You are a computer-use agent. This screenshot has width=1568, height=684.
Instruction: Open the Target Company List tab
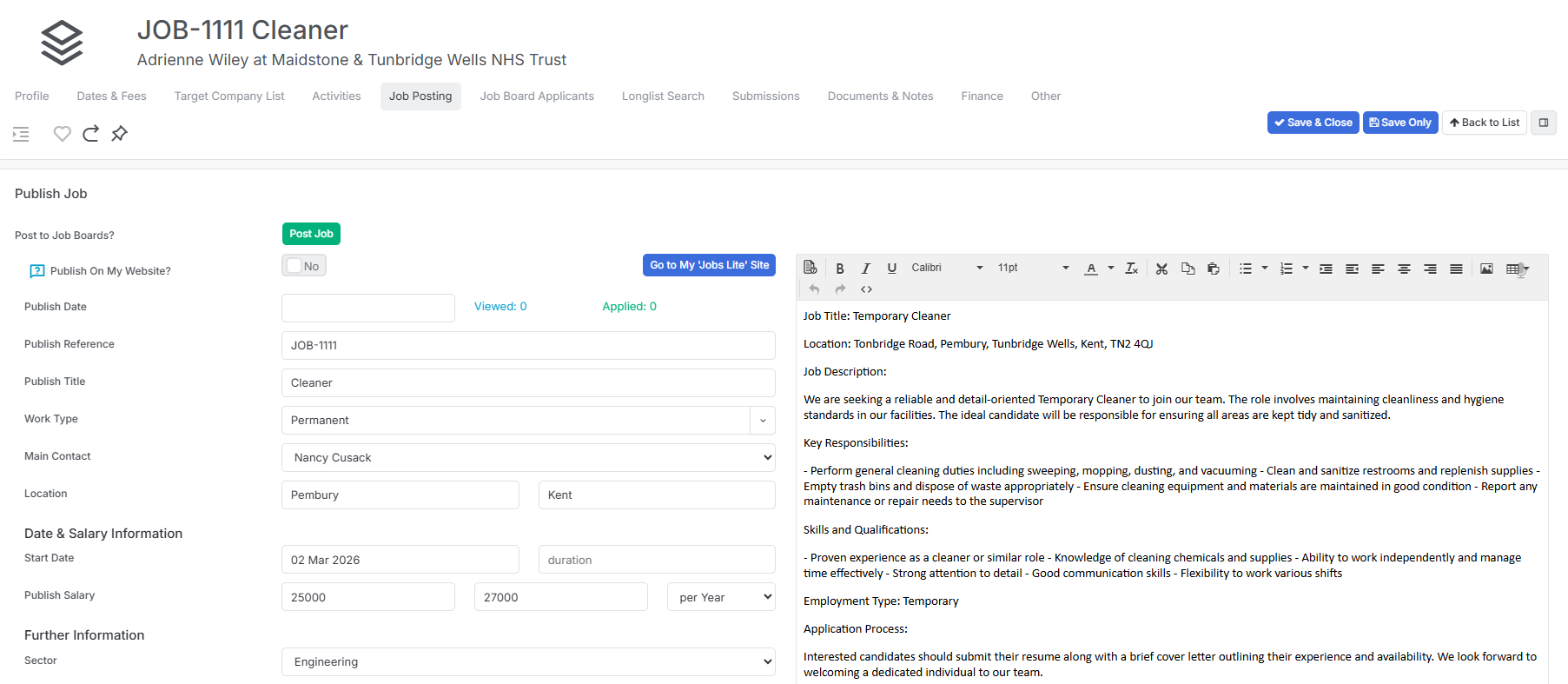pyautogui.click(x=229, y=96)
